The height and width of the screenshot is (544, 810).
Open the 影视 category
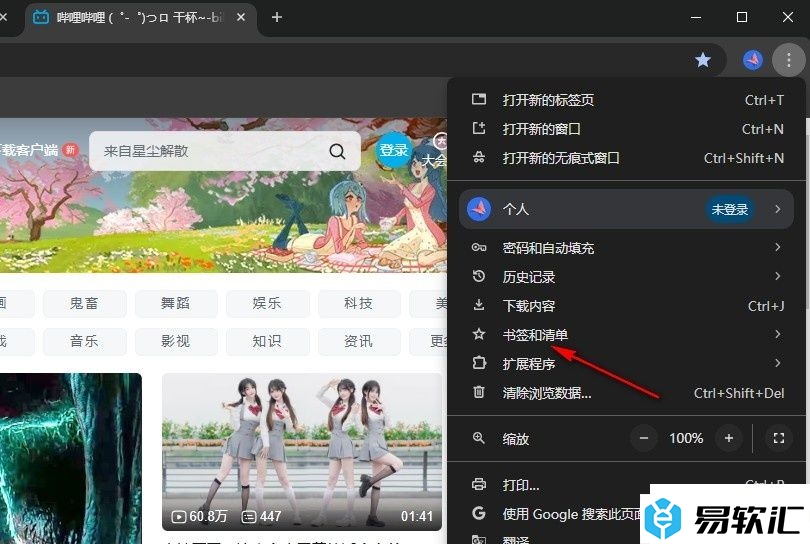[x=176, y=341]
